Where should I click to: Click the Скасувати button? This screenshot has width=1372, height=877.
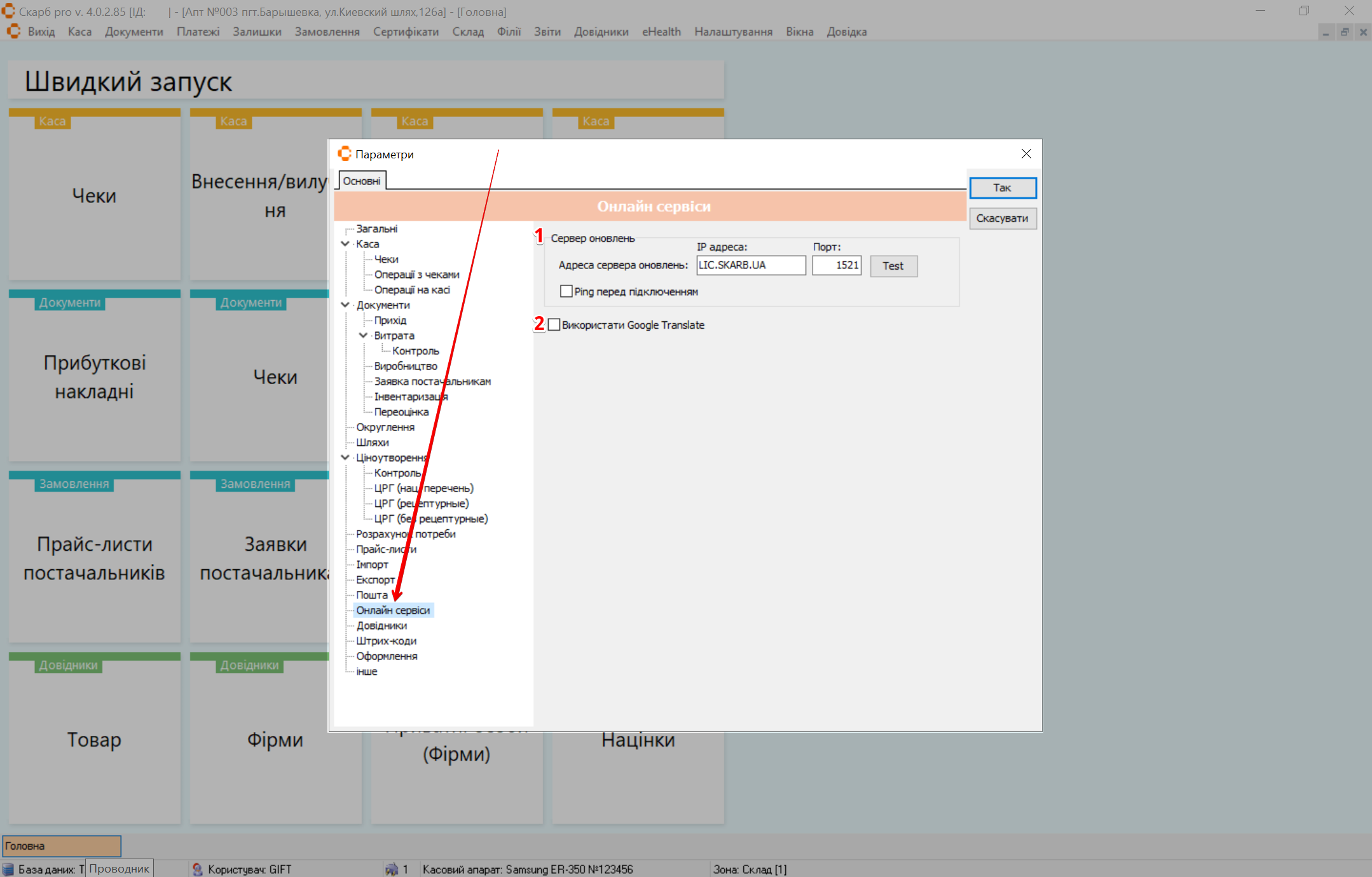(1002, 218)
